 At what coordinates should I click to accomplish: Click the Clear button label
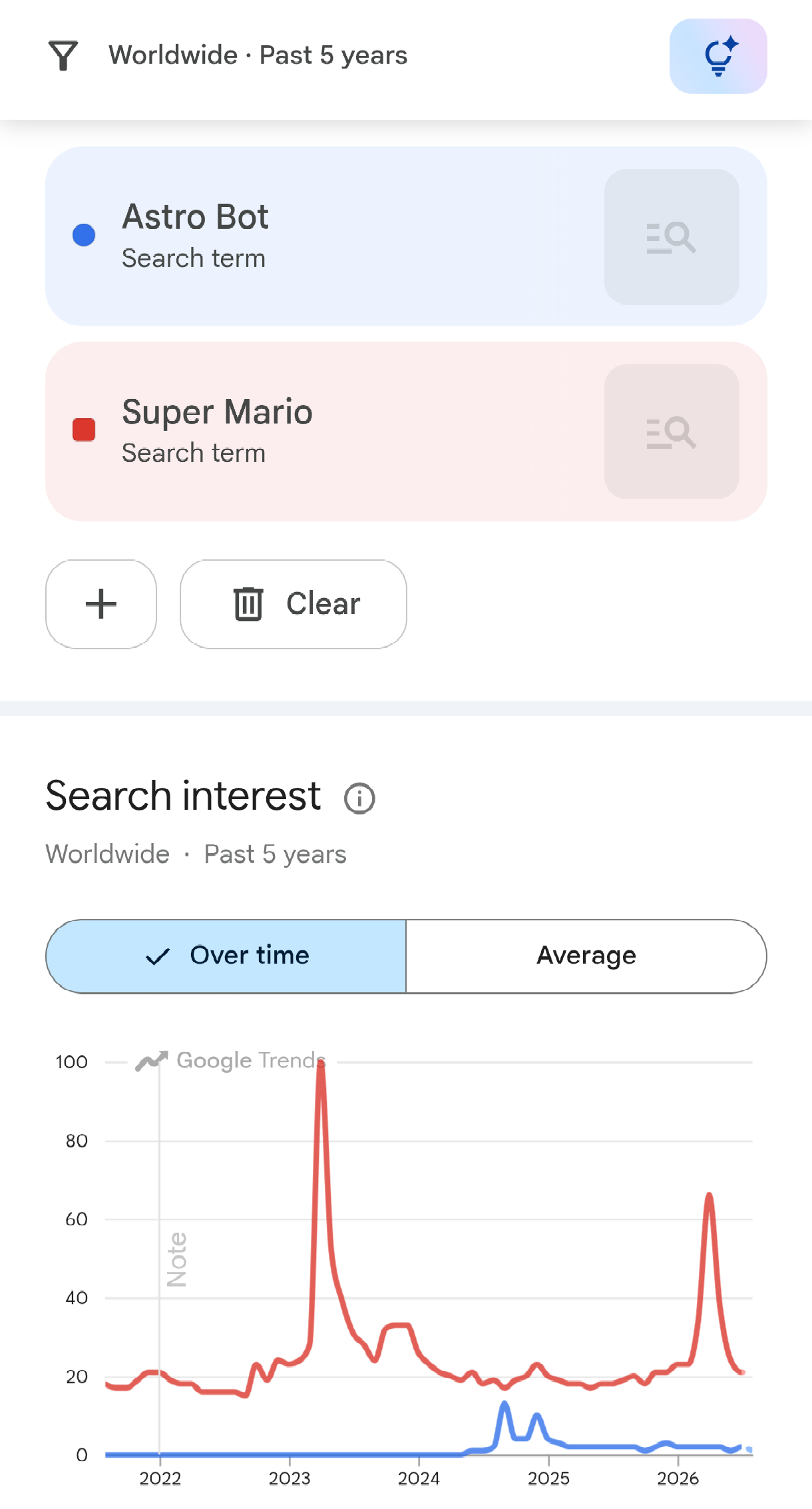(x=323, y=604)
